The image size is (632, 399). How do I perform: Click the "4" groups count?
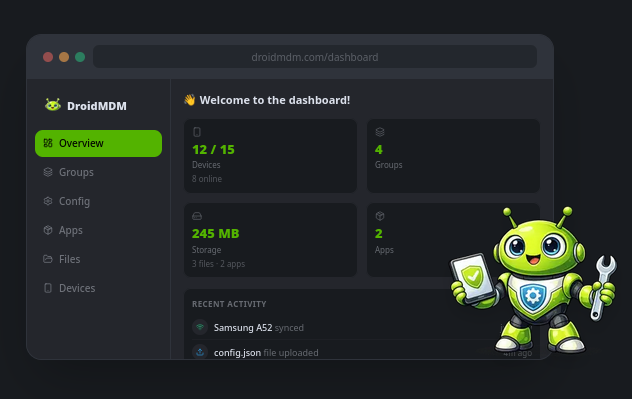pos(378,150)
